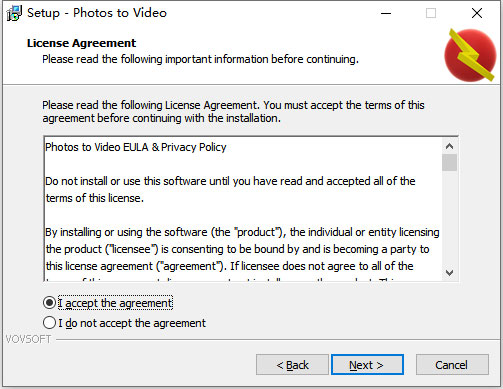Choose "I do not accept the agreement" option
This screenshot has height=389, width=503.
(49, 323)
